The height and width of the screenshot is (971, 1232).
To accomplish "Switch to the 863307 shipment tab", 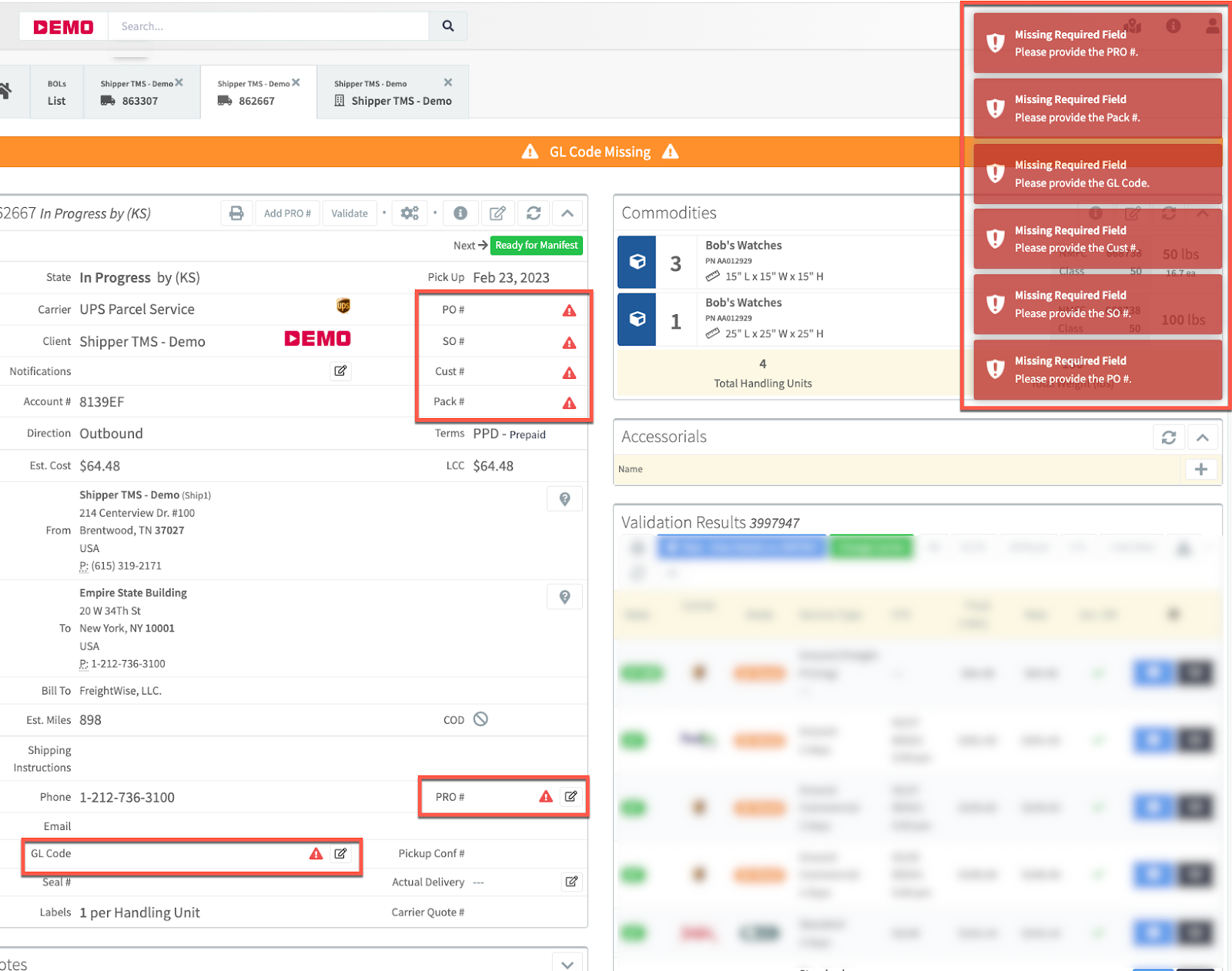I will pos(140,92).
